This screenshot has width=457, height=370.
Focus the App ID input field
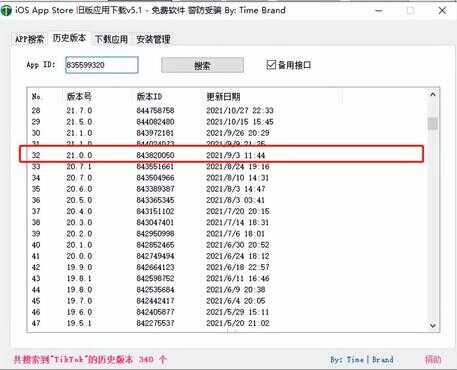tap(102, 65)
